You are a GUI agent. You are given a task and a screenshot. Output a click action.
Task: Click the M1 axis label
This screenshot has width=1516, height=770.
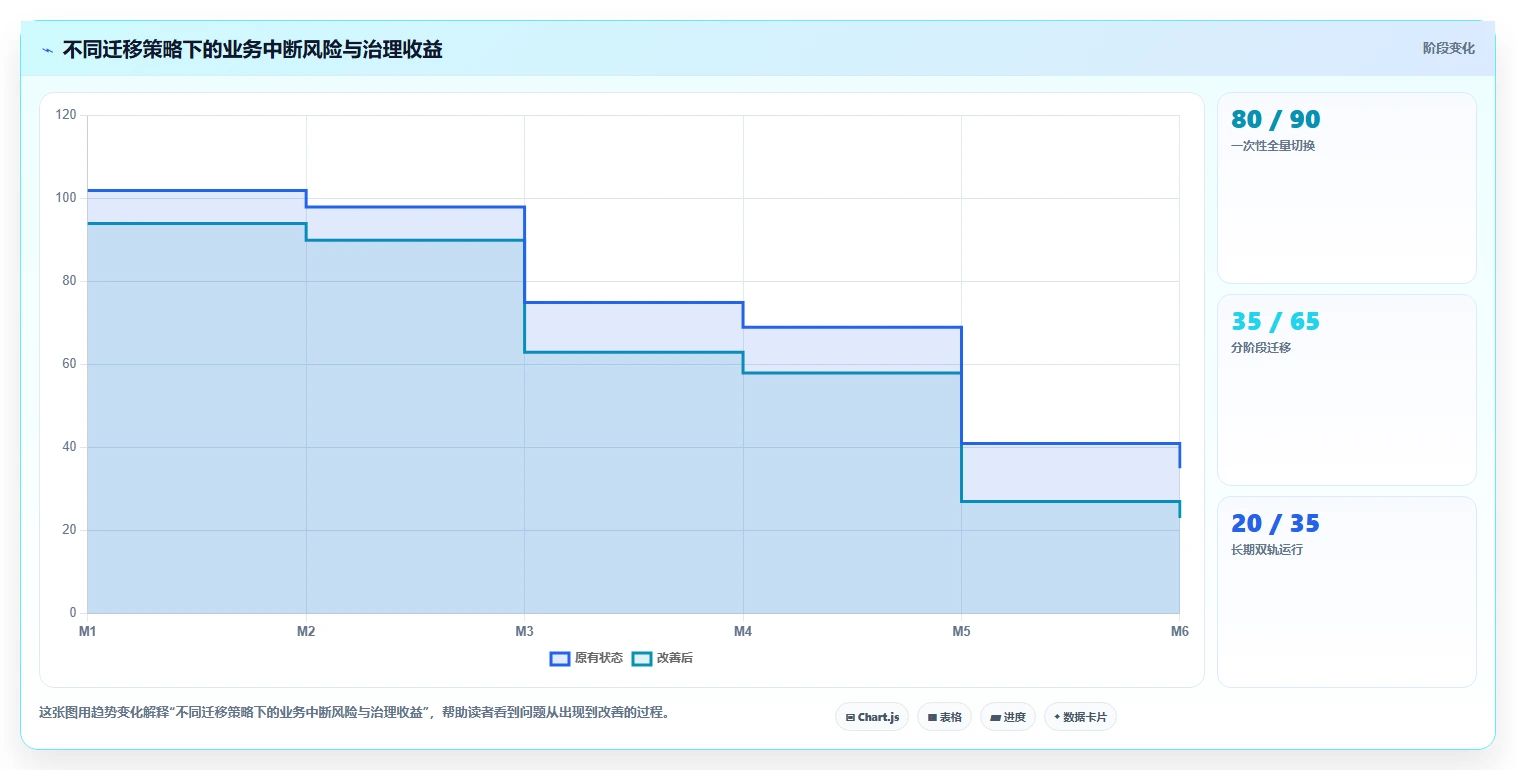point(88,631)
